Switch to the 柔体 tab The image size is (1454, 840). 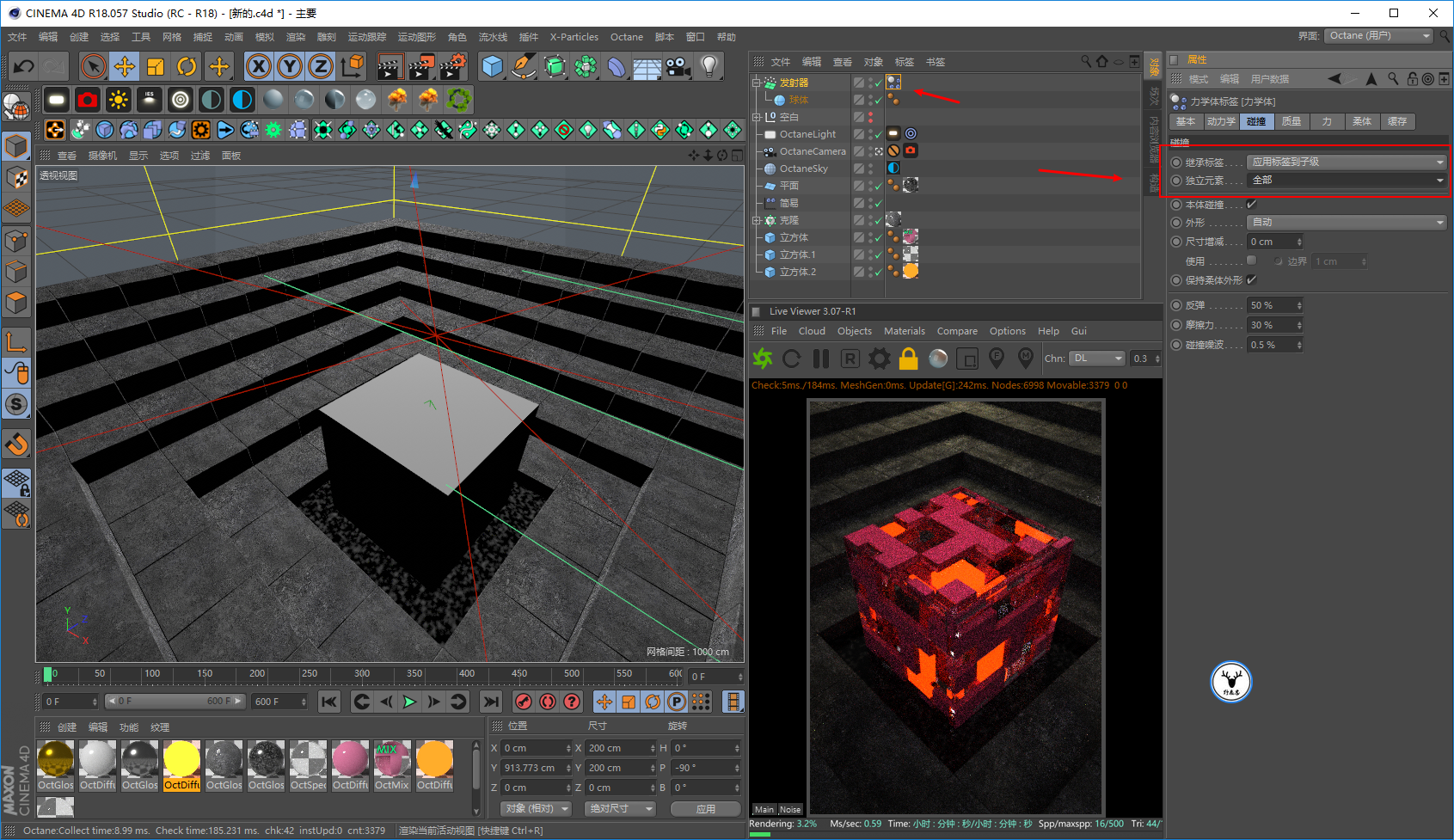[1362, 121]
